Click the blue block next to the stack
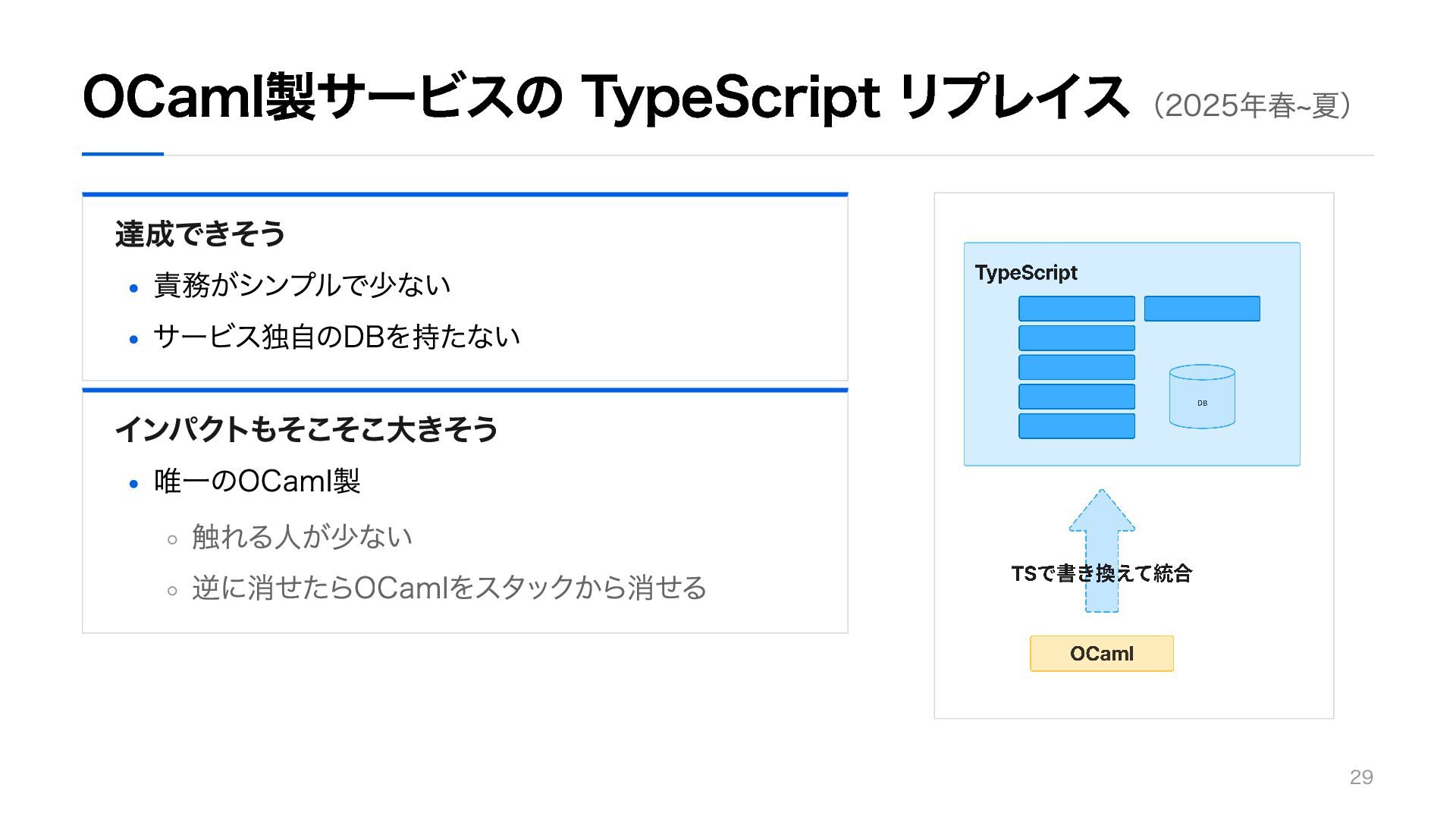The image size is (1456, 819). coord(1202,309)
